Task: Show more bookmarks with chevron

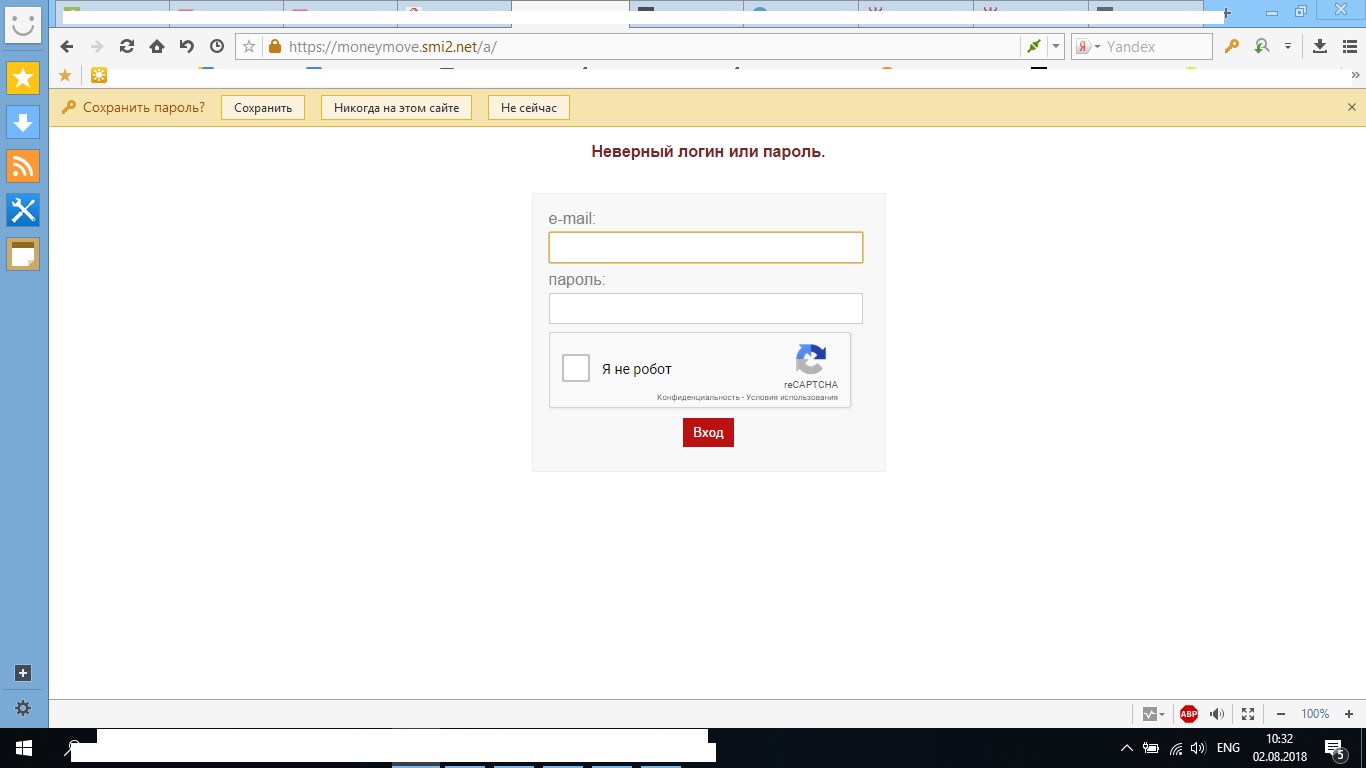Action: 1355,75
